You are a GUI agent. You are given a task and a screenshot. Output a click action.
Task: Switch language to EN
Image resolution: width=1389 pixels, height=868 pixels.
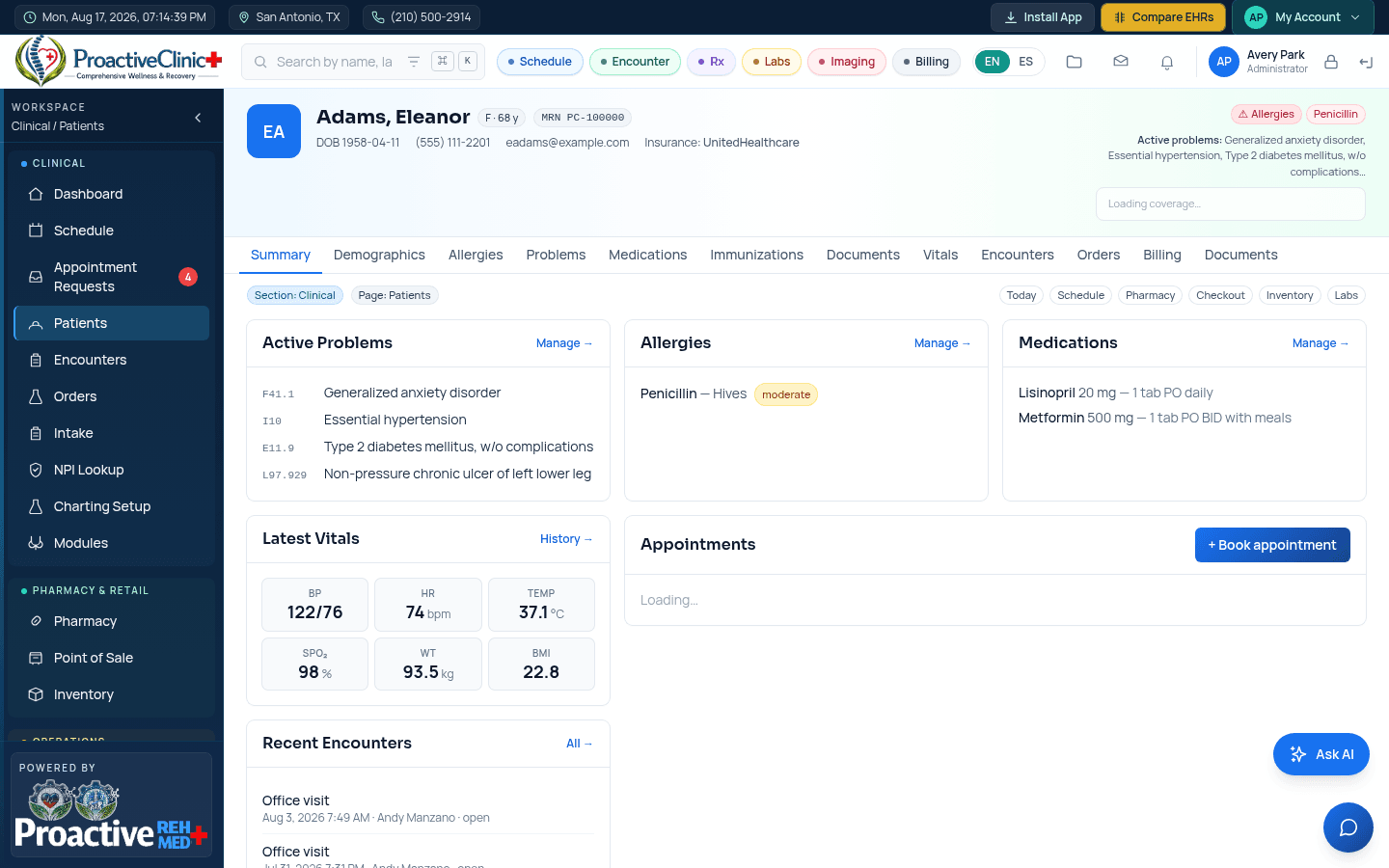click(x=992, y=62)
